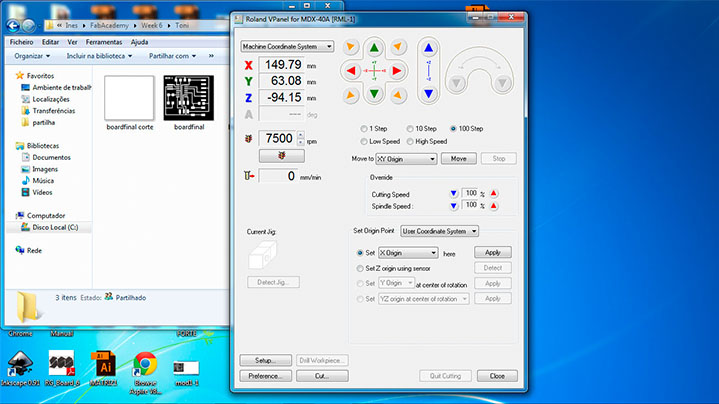This screenshot has width=719, height=404.
Task: Click the spindle rpm field showing 7500
Action: pos(277,138)
